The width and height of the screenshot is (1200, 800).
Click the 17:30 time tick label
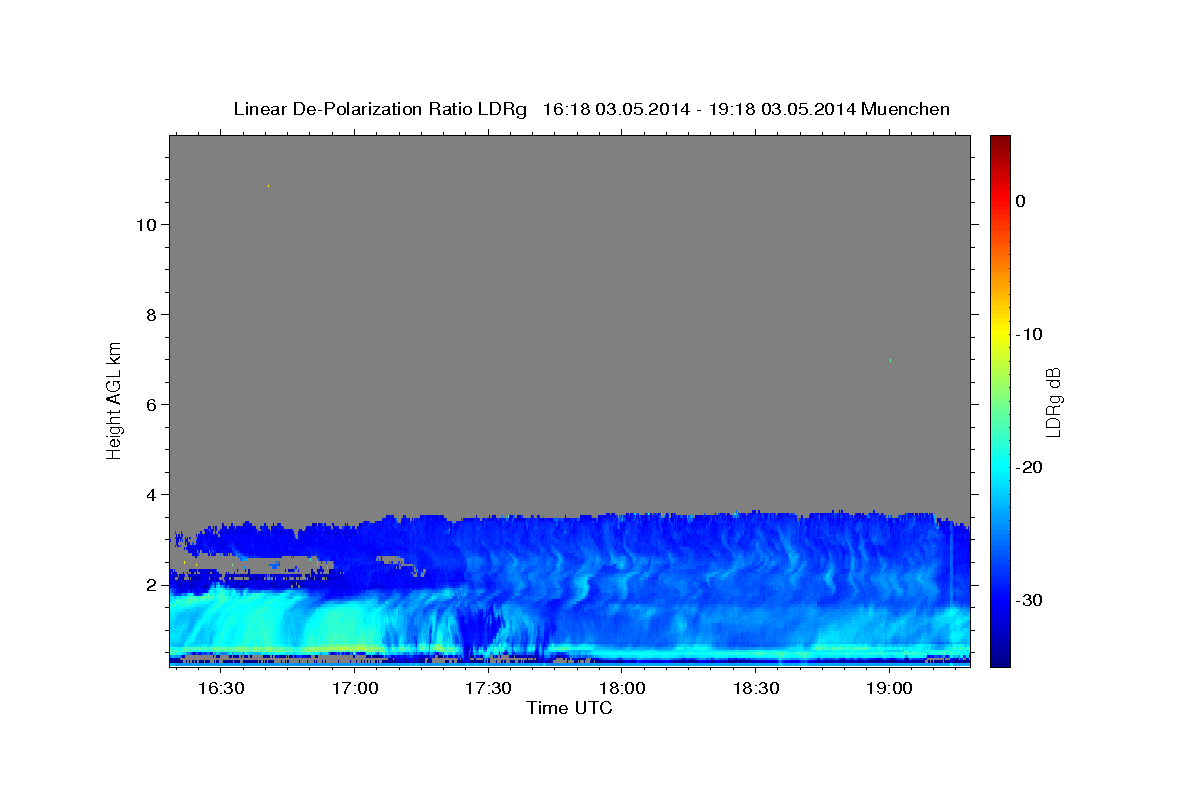[x=487, y=689]
